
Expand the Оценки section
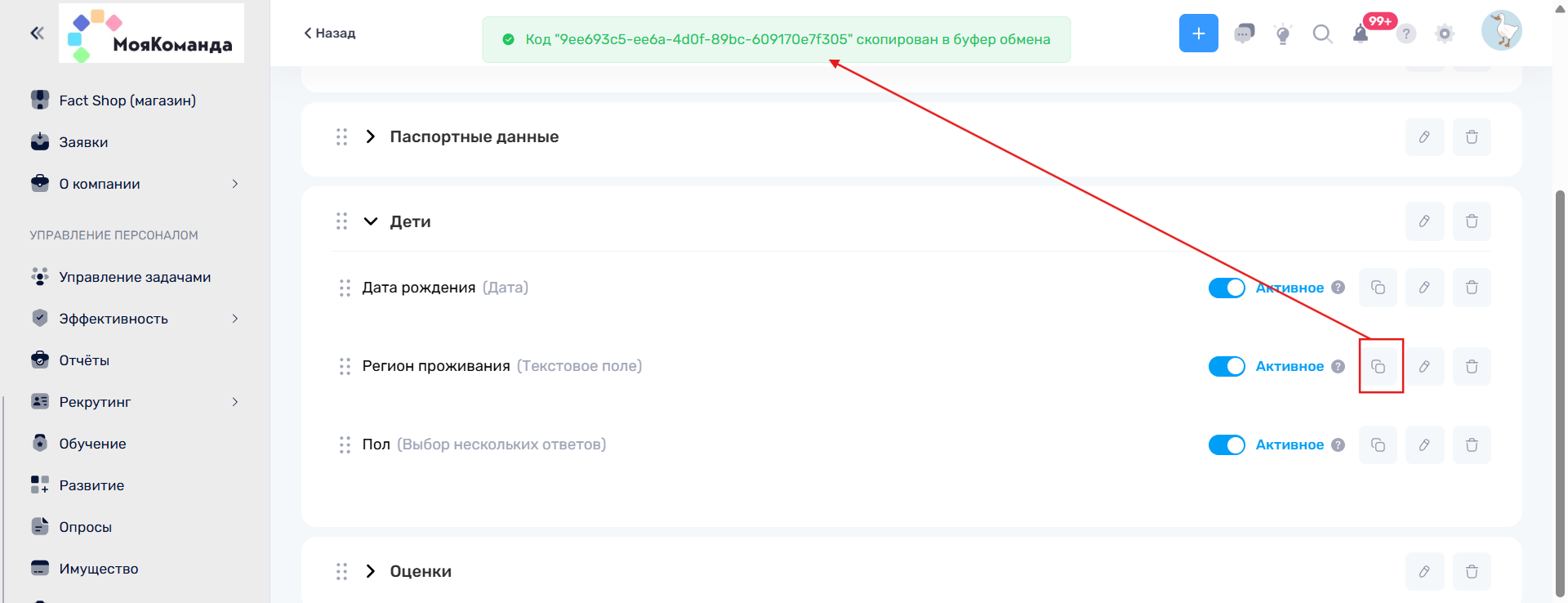pyautogui.click(x=371, y=571)
